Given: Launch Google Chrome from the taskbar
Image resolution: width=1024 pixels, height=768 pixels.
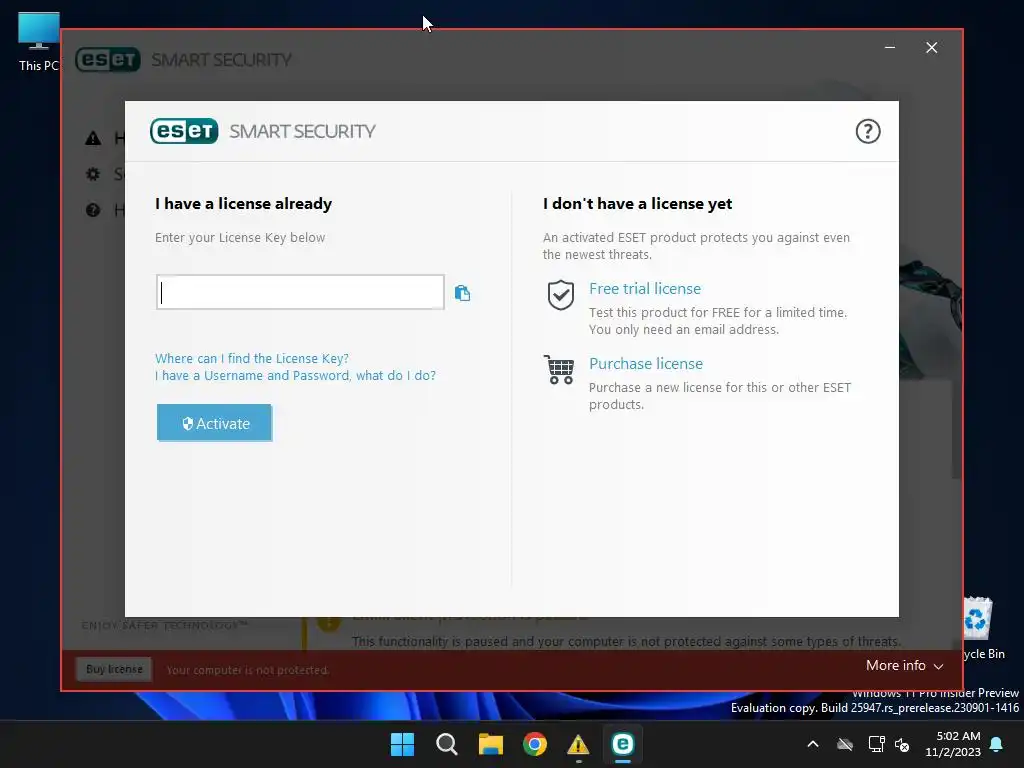Looking at the screenshot, I should (535, 744).
